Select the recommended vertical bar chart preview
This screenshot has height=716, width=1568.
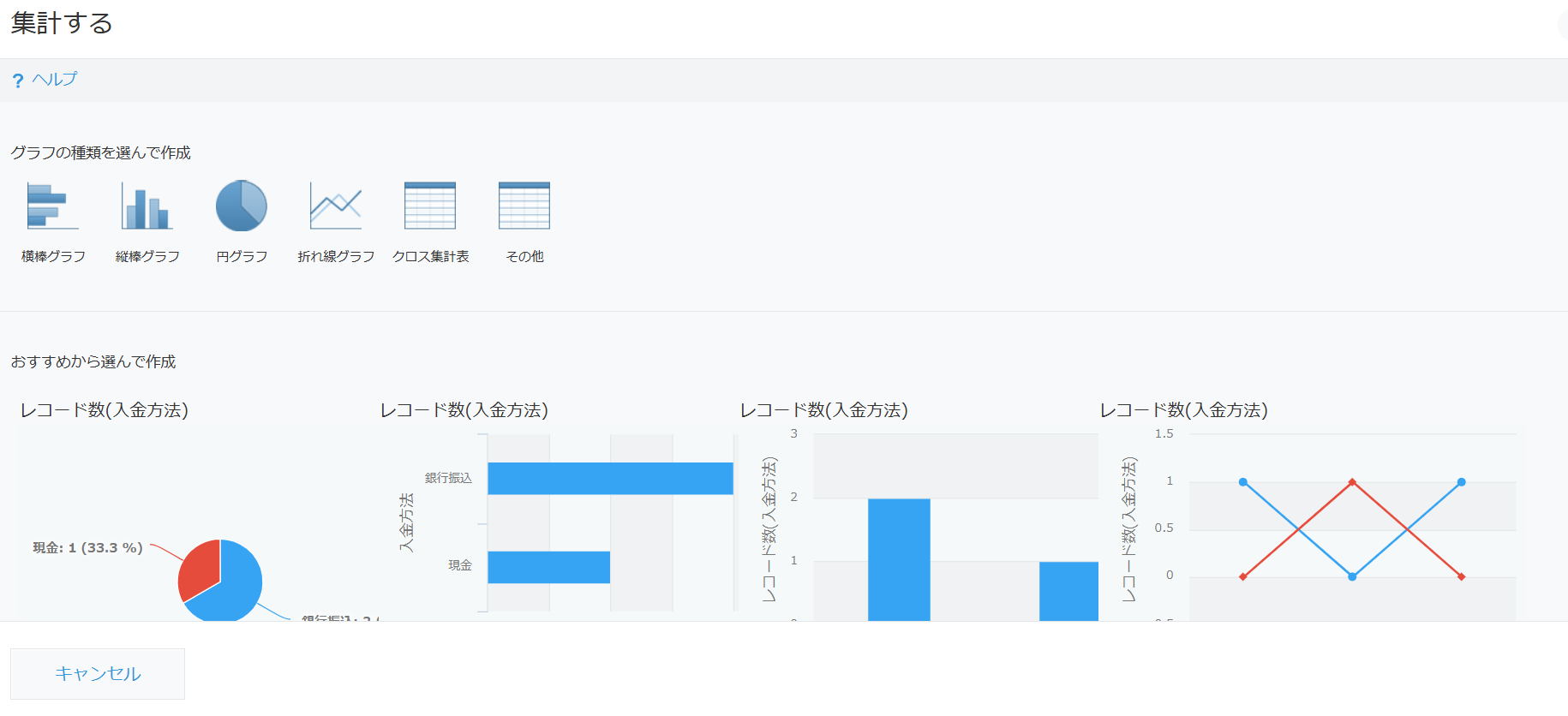tap(919, 522)
